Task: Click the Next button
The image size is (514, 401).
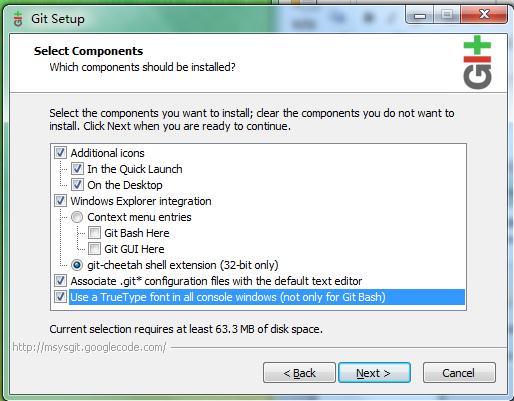Action: click(x=374, y=373)
